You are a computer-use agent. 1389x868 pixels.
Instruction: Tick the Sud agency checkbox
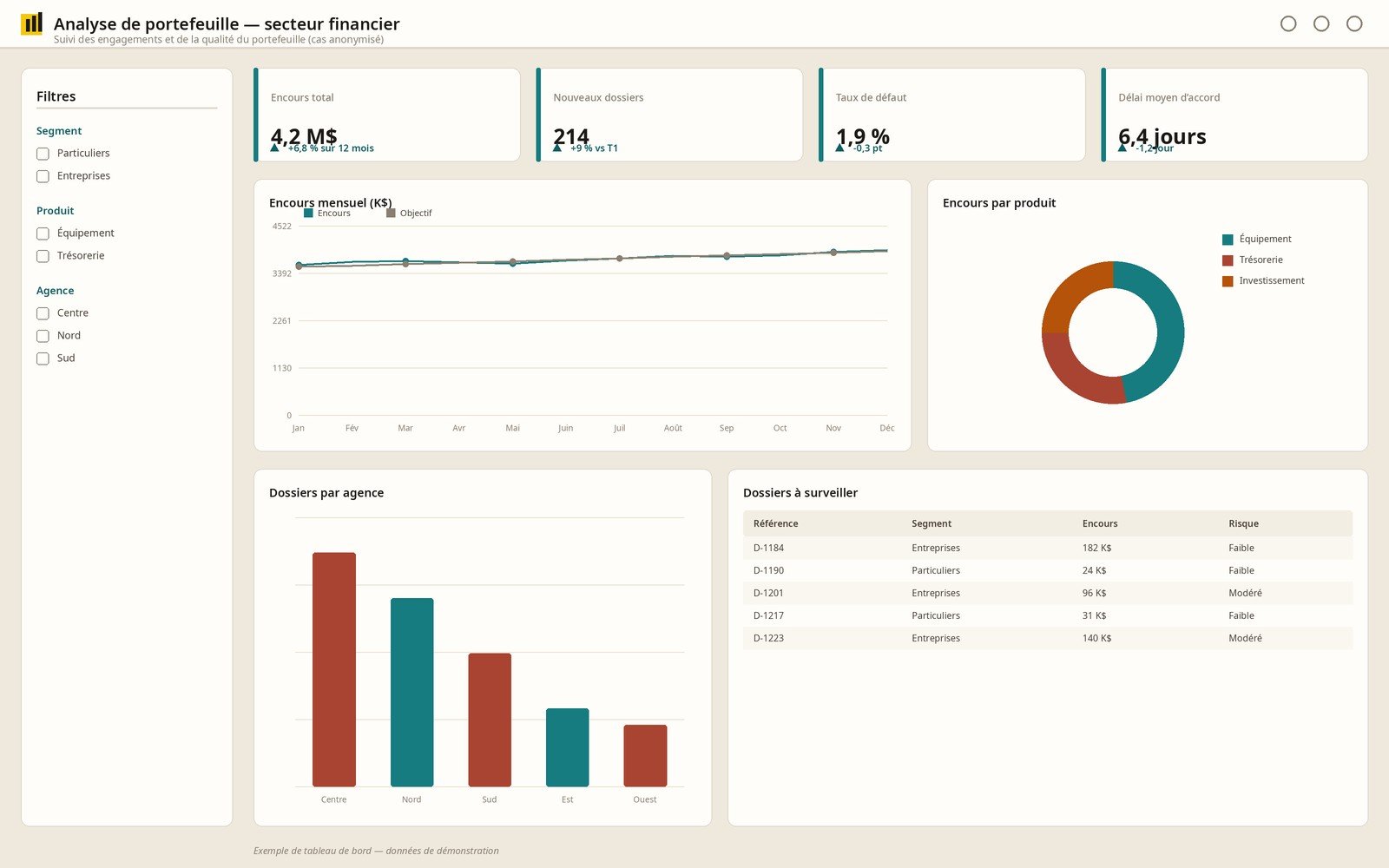(43, 358)
